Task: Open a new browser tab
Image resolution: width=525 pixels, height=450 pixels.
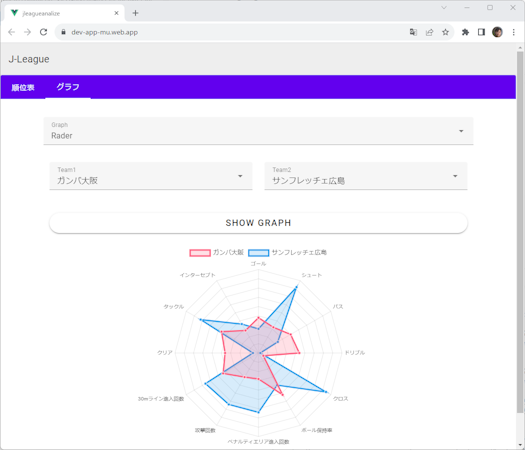Action: point(135,13)
